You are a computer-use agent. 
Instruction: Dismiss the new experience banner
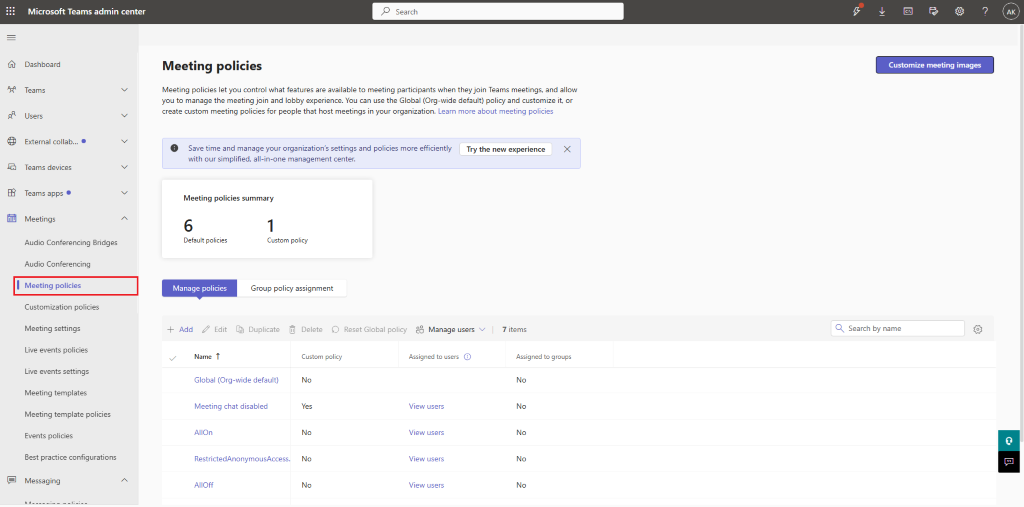click(567, 149)
